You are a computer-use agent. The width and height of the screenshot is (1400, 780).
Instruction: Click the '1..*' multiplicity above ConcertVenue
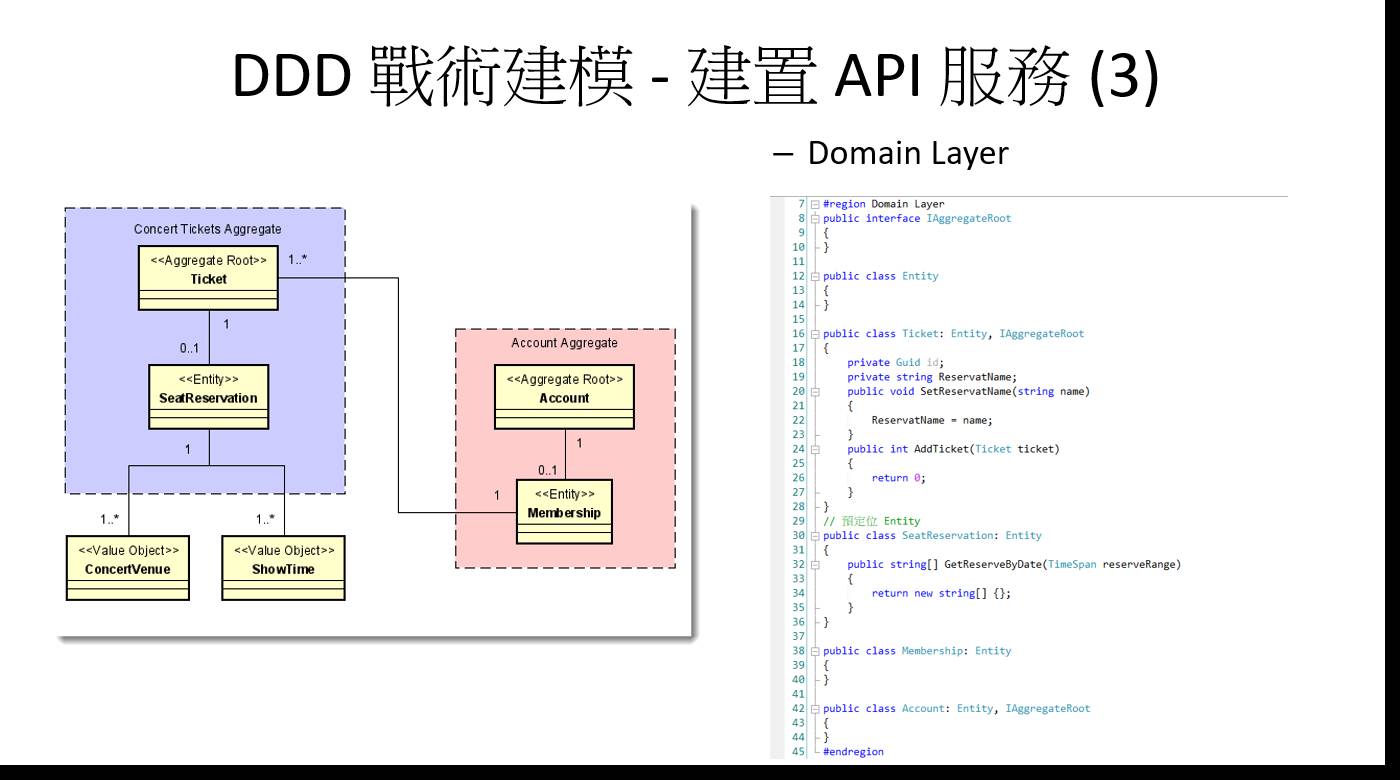(110, 520)
